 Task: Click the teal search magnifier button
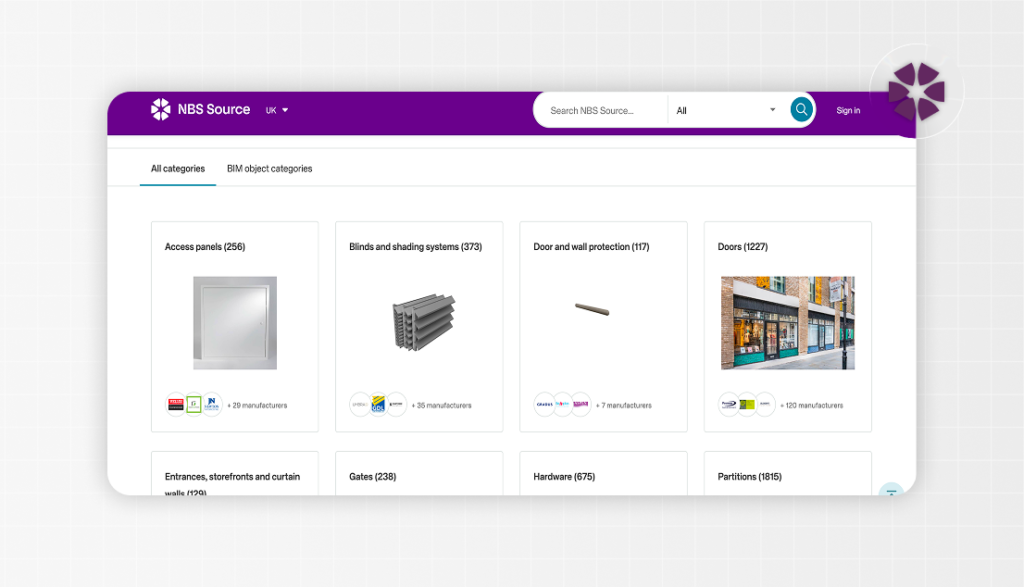[801, 110]
